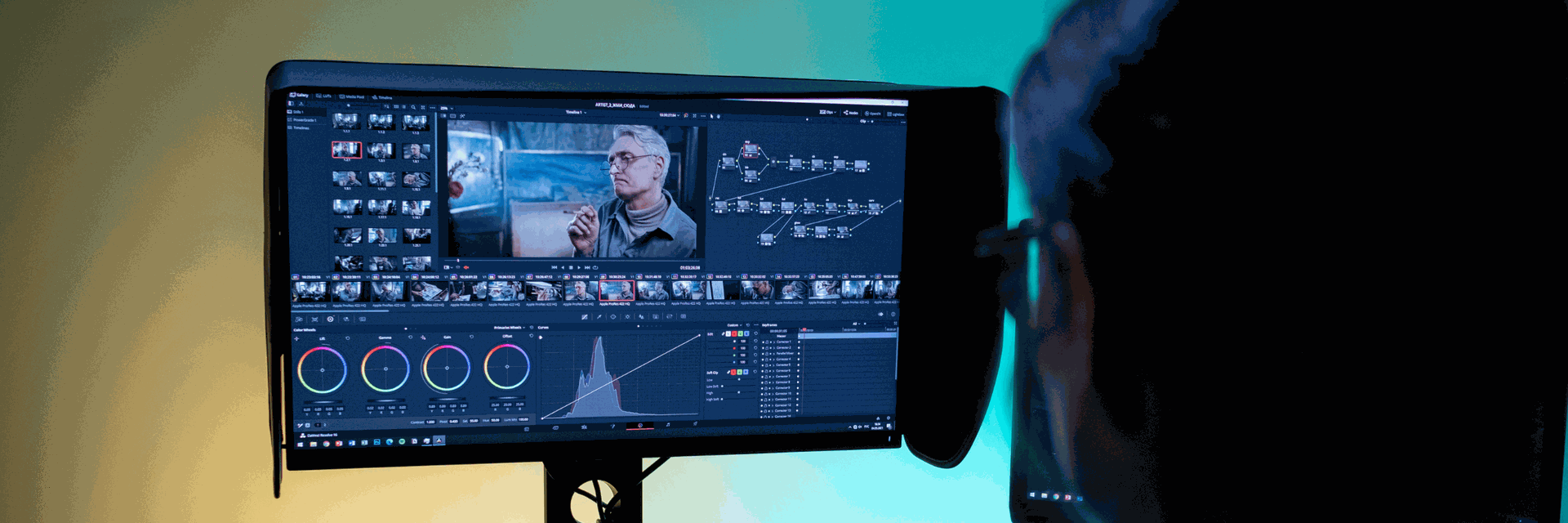Reset the Lift color wheel

click(x=348, y=338)
